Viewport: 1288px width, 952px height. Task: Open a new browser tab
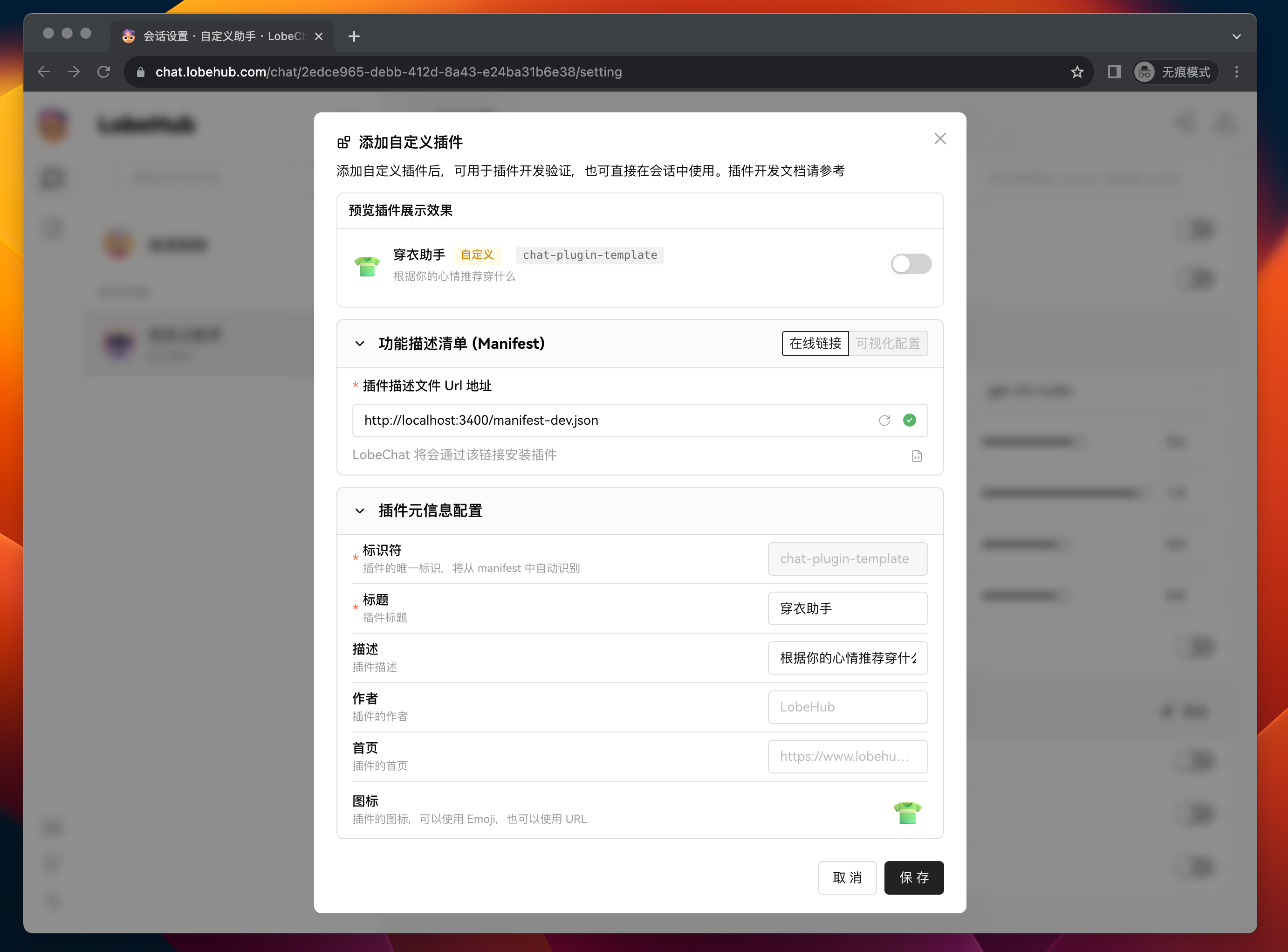click(354, 36)
